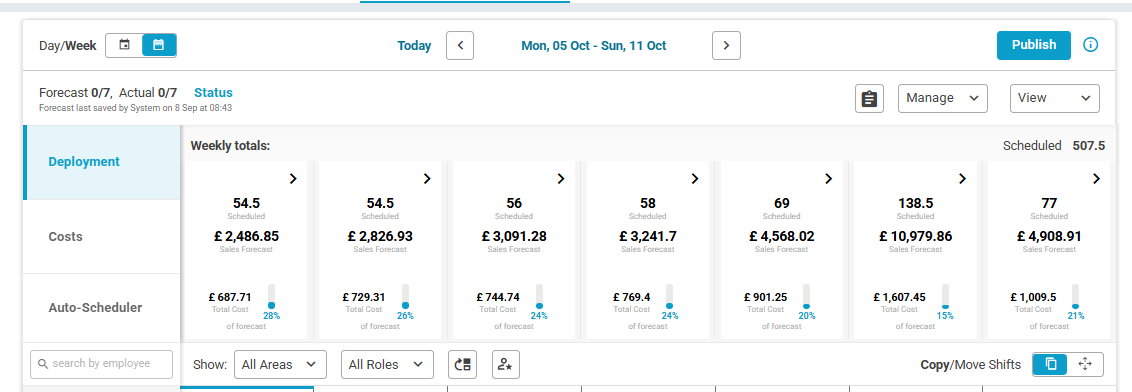The width and height of the screenshot is (1132, 392).
Task: Expand day card with £ 4,908.91 forecast
Action: pos(1097,178)
